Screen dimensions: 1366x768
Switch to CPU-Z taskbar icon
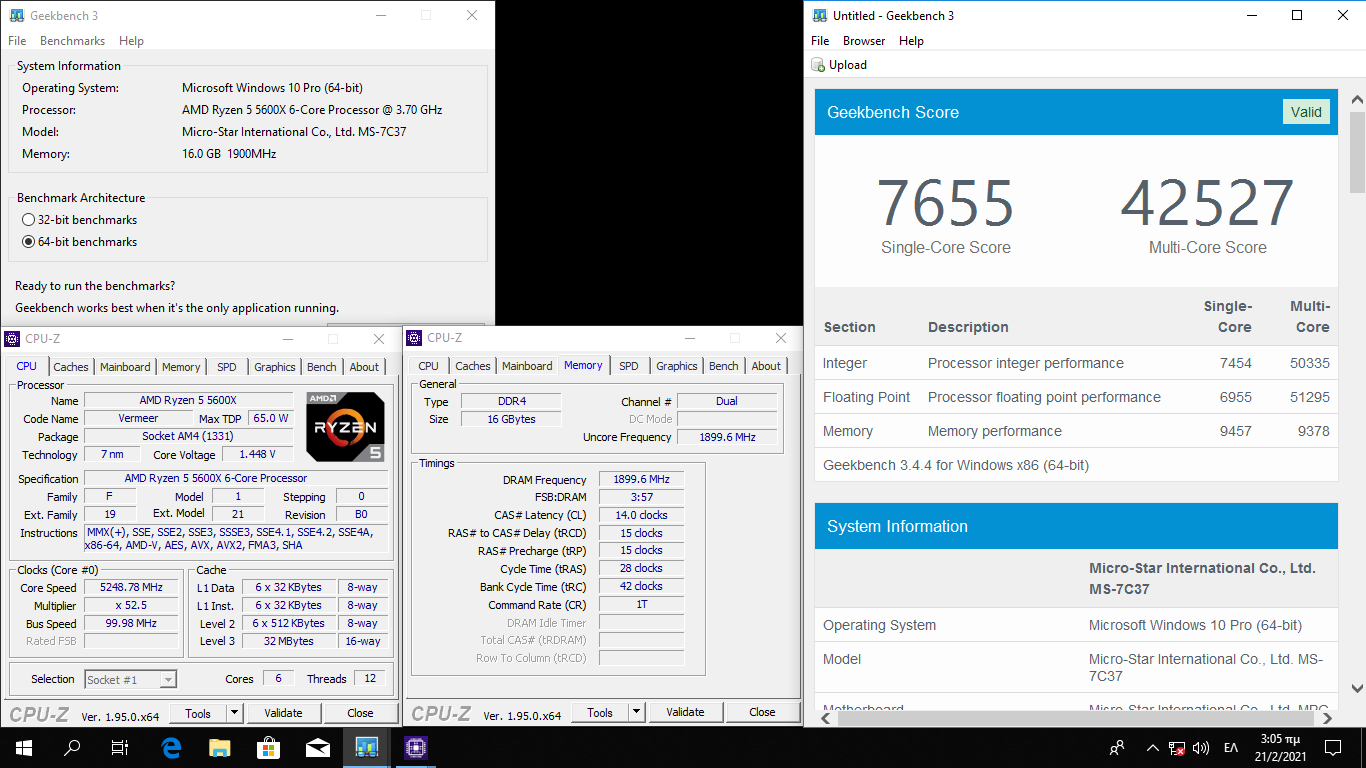[416, 747]
